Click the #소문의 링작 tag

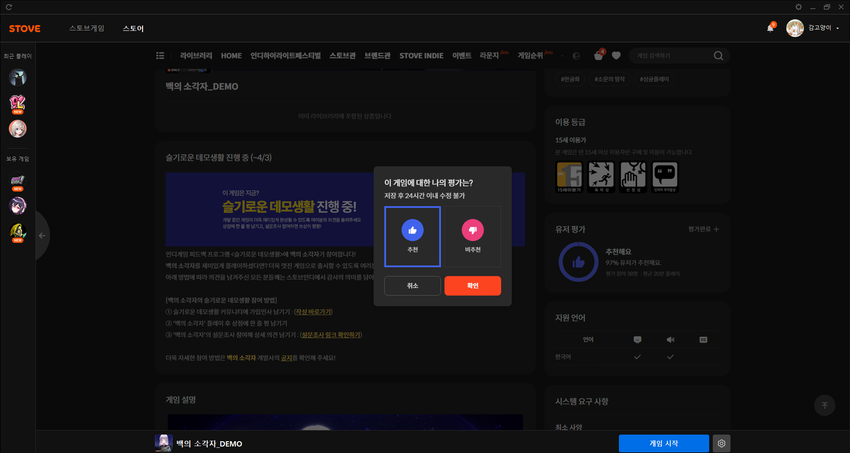coord(610,79)
